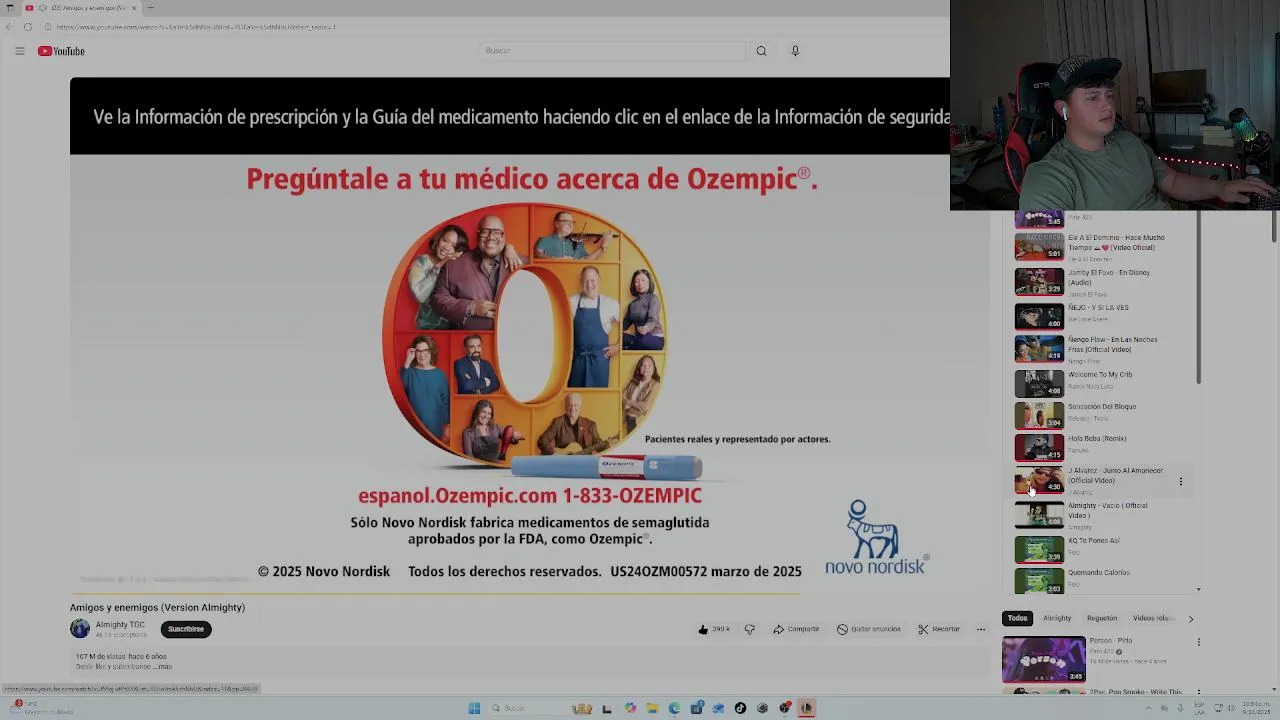
Task: Select the 'Reguetón' filter chip
Action: (1102, 618)
